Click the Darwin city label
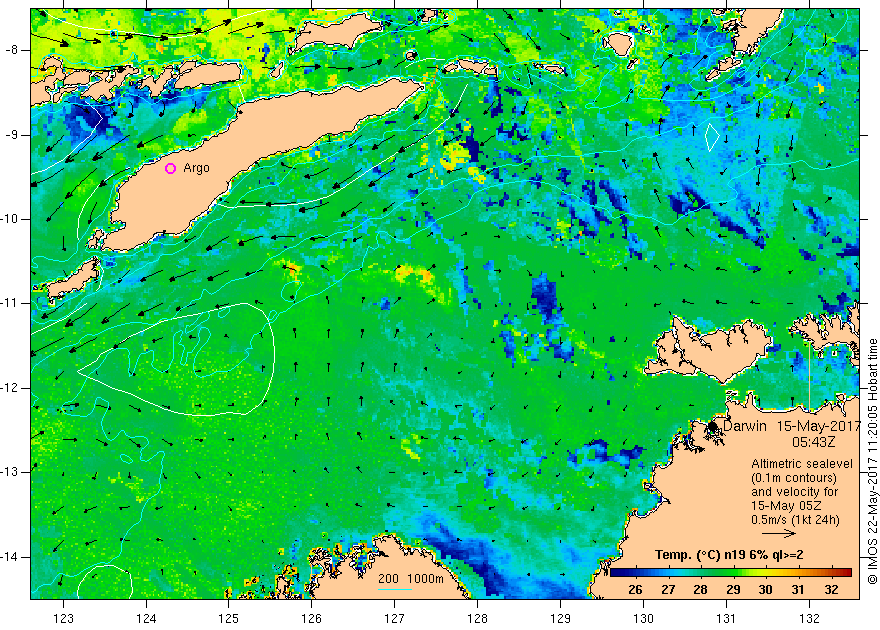The image size is (880, 630). pos(745,426)
